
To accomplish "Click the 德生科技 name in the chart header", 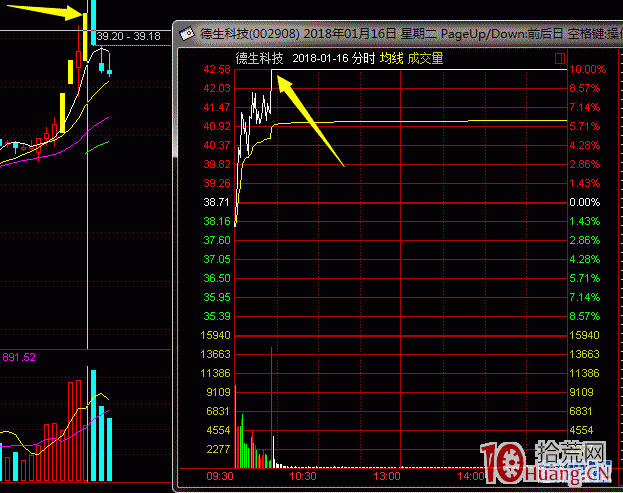I will 259,58.
